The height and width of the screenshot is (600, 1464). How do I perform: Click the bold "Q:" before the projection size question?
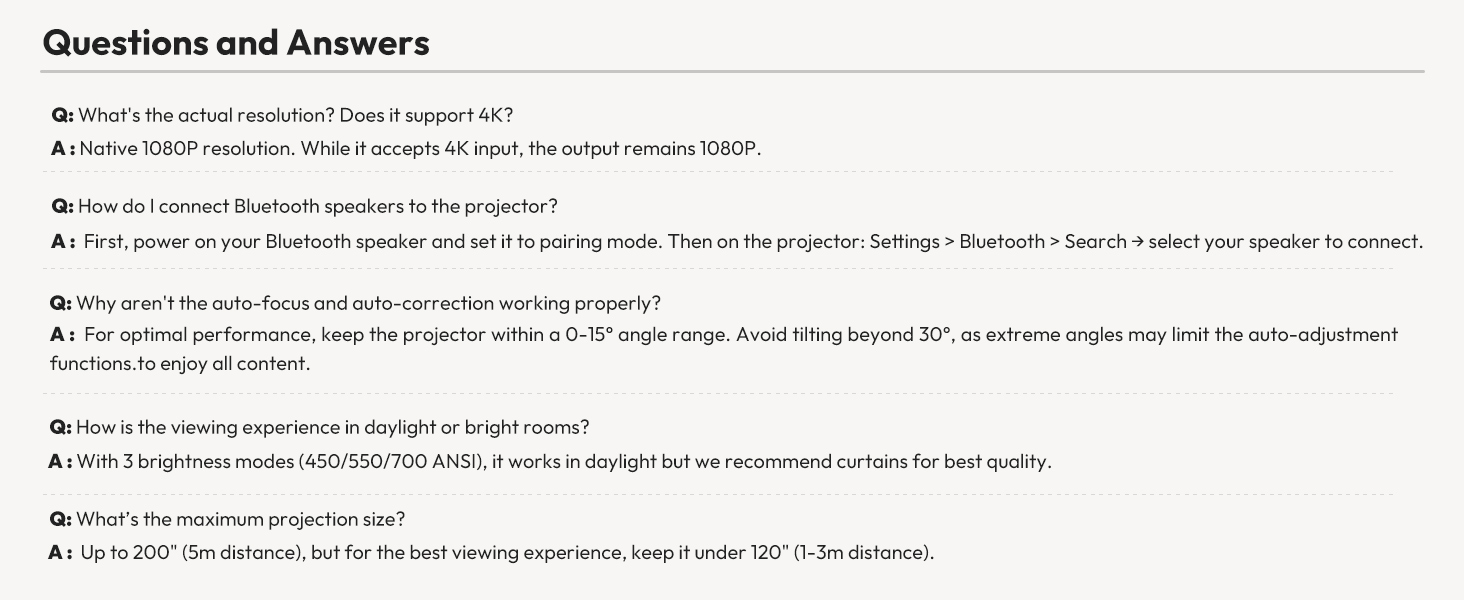(60, 519)
